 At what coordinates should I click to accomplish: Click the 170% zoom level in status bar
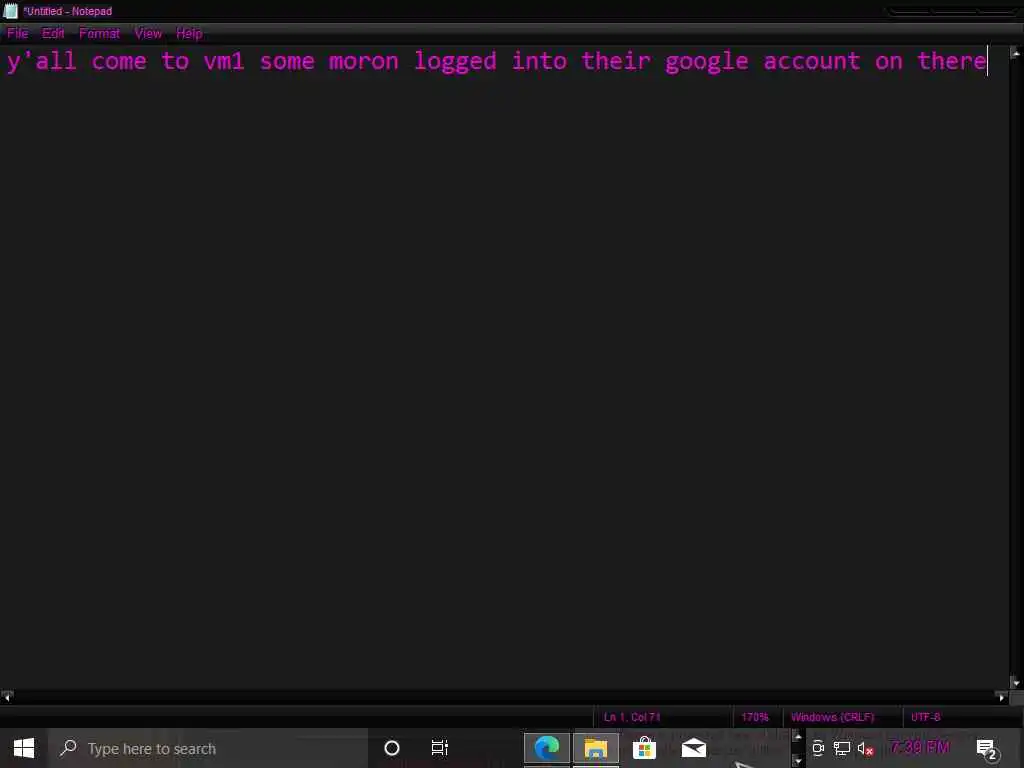pyautogui.click(x=755, y=716)
